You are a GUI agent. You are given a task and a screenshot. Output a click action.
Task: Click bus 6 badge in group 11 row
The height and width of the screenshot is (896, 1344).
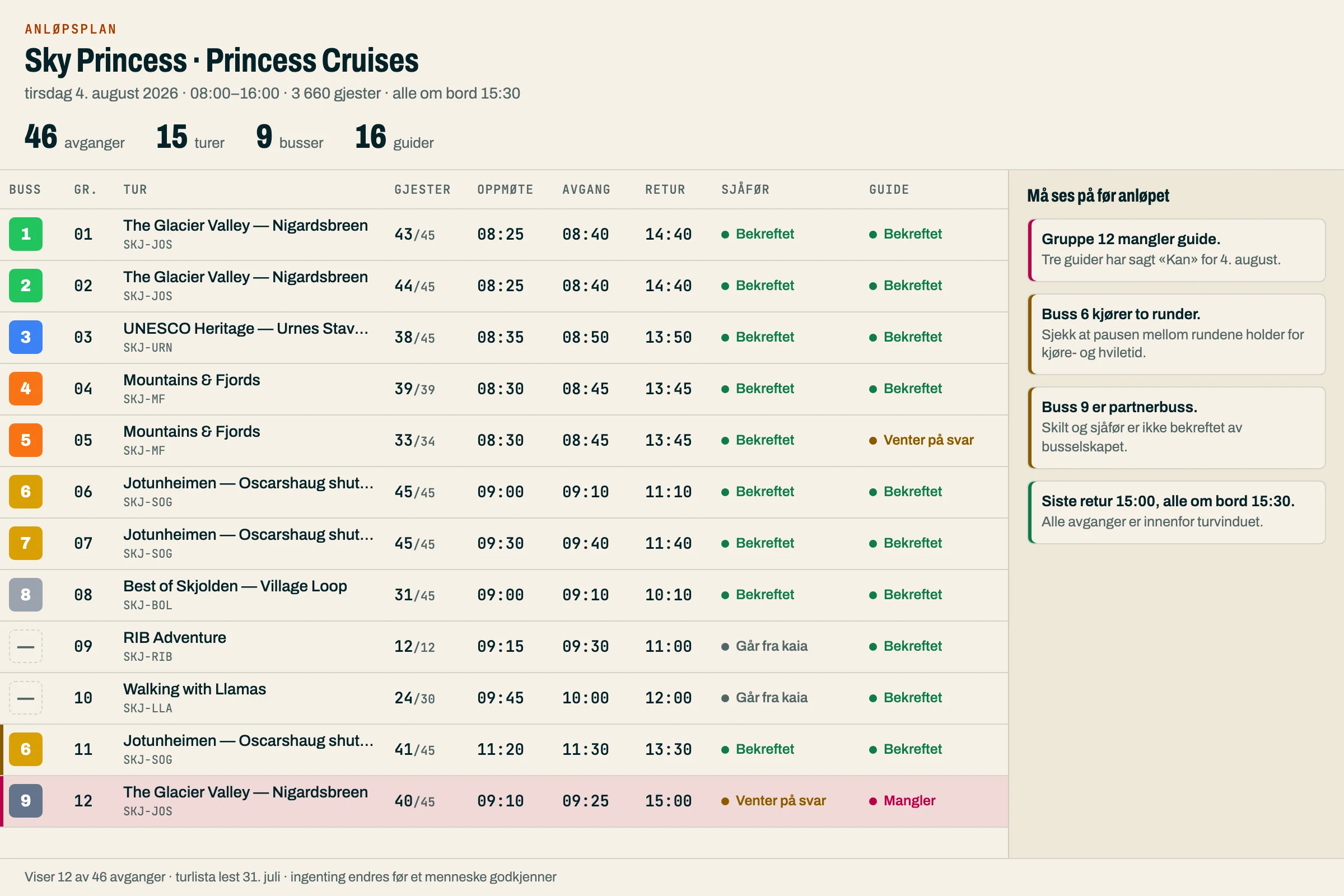tap(26, 749)
